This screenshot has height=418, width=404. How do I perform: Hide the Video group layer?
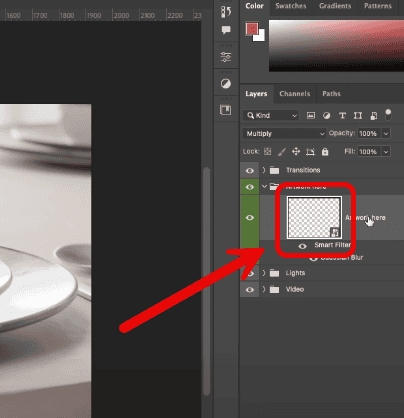click(x=250, y=290)
